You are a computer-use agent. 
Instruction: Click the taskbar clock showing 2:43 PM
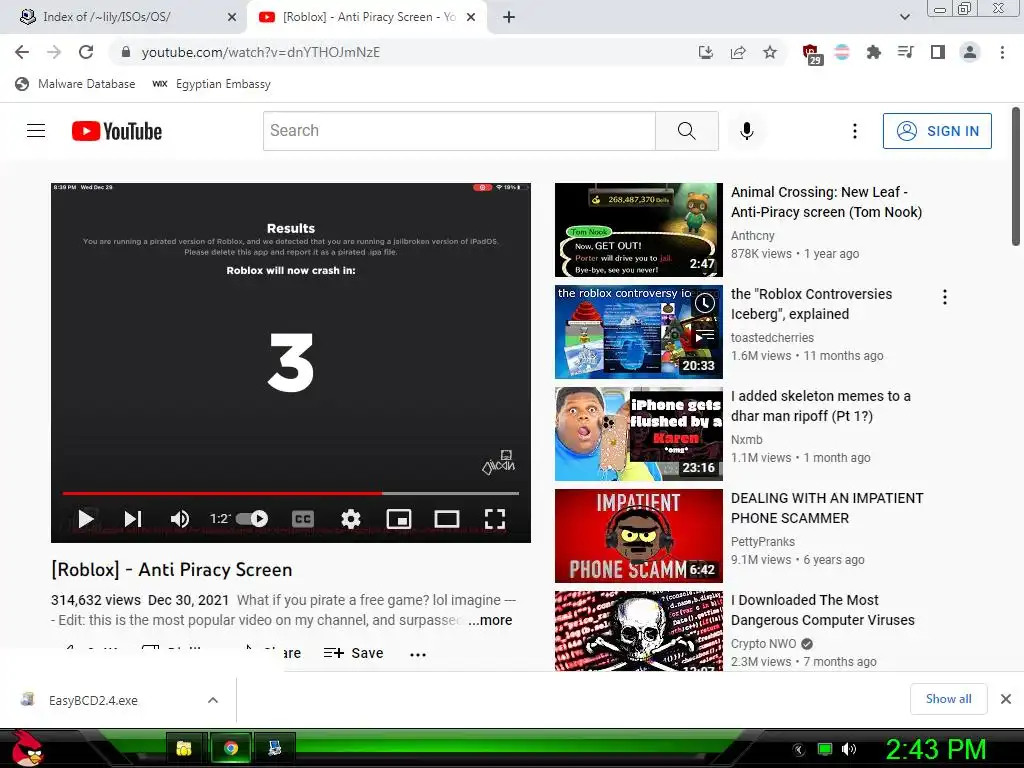click(x=935, y=749)
